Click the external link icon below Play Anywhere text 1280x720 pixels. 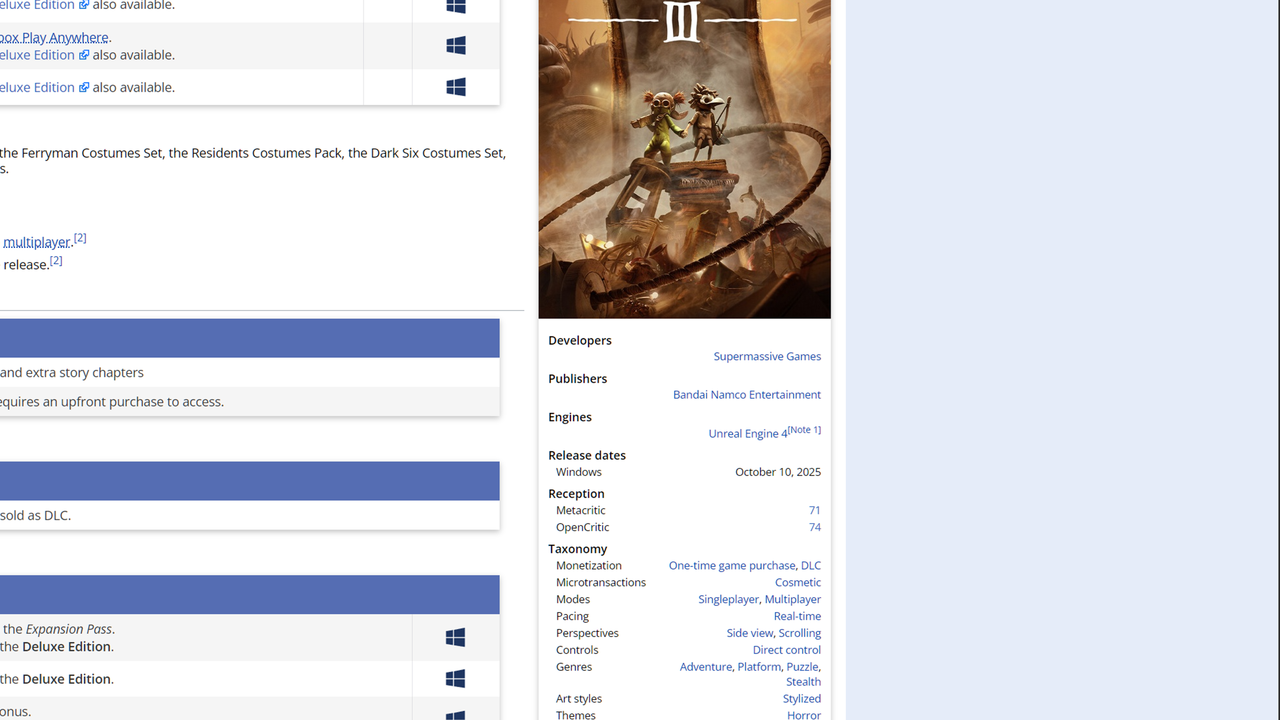[x=84, y=55]
